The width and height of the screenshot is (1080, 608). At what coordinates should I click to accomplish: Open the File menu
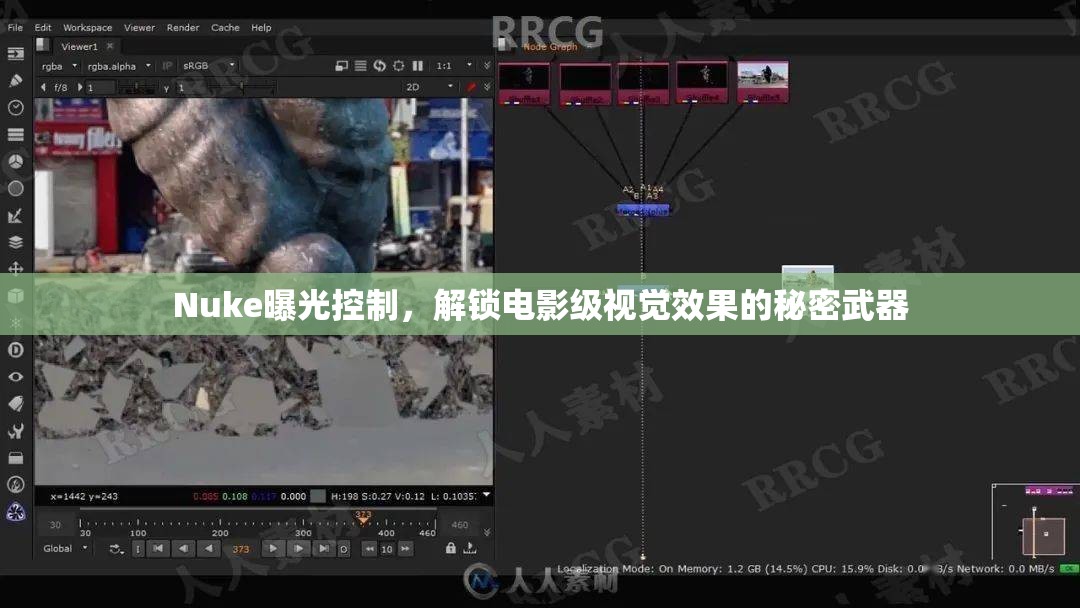click(15, 28)
